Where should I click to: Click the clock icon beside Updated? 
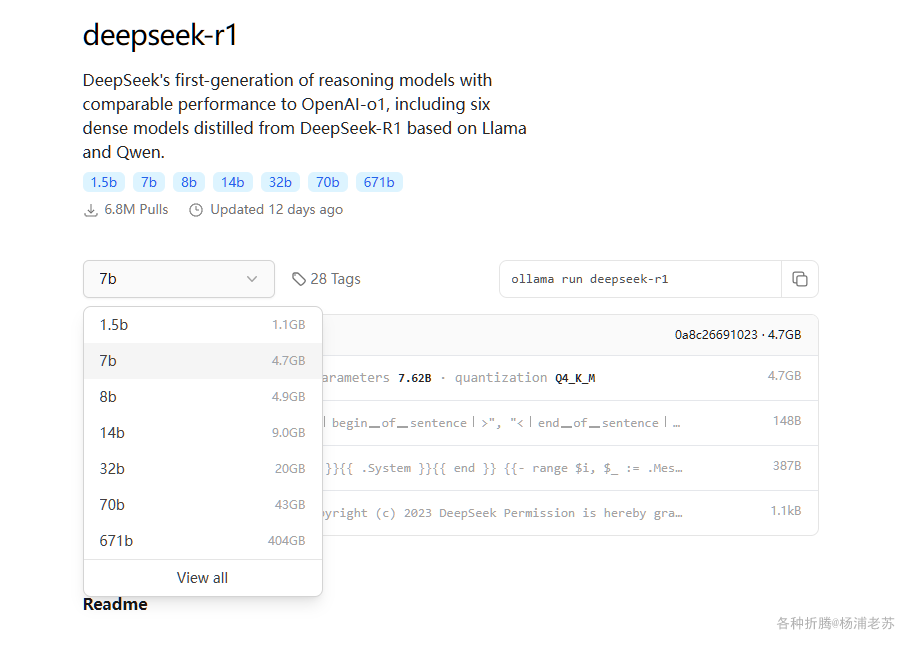pos(196,210)
